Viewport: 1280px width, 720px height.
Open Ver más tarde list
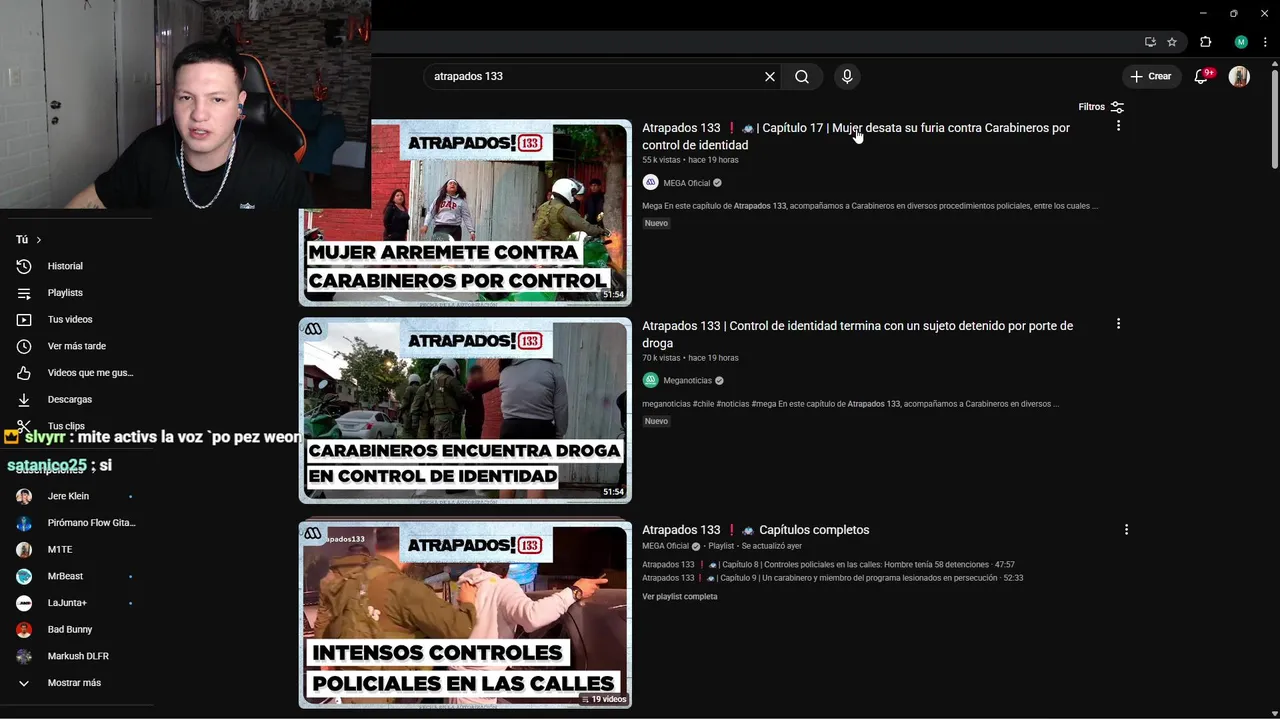pos(76,346)
